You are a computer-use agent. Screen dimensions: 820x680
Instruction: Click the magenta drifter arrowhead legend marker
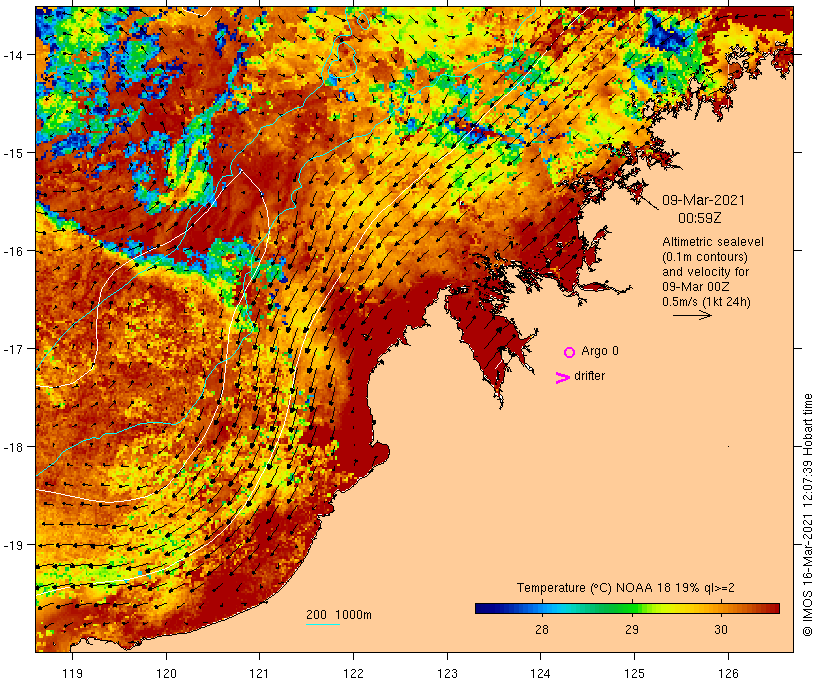563,378
